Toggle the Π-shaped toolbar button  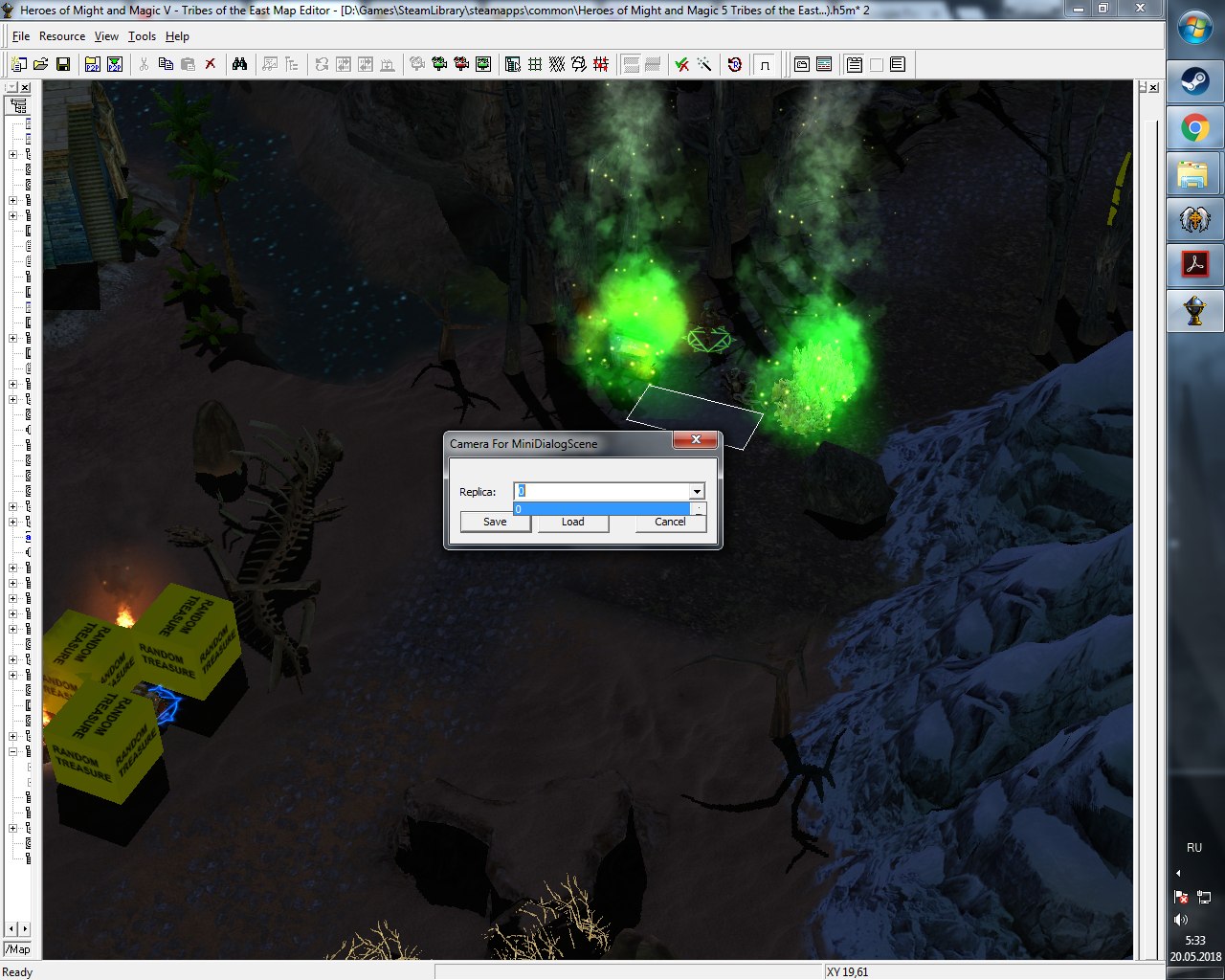pos(765,64)
